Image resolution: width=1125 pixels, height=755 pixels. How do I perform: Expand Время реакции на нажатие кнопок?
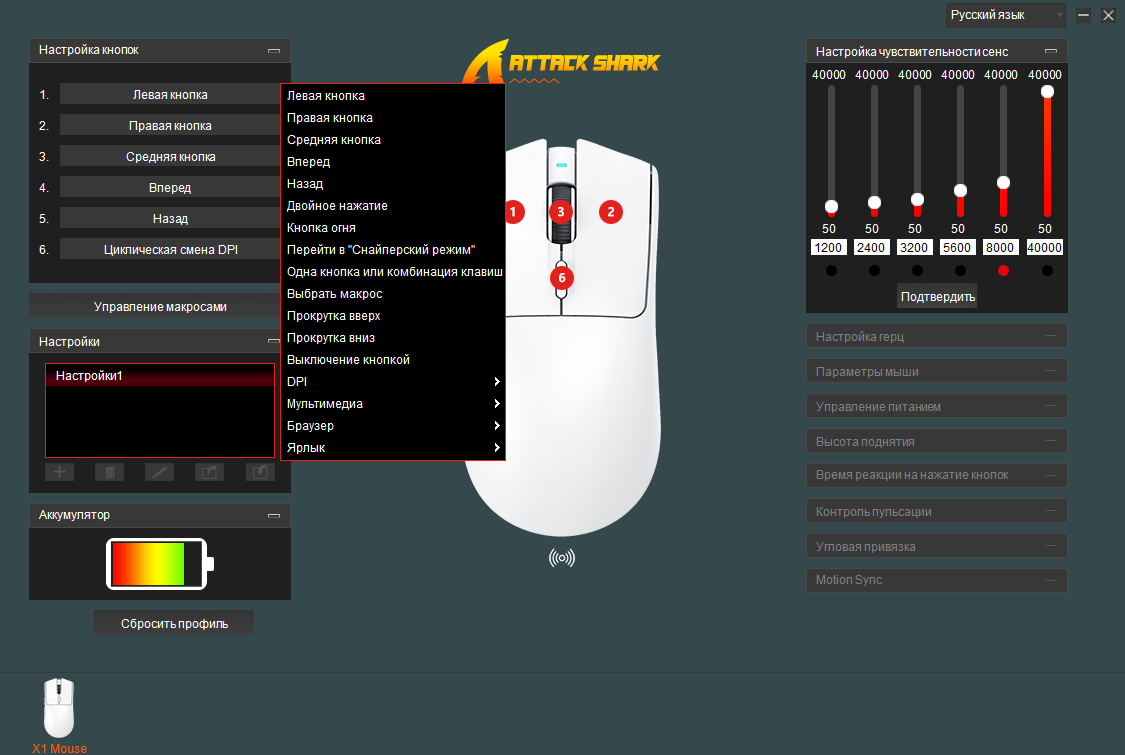(936, 475)
